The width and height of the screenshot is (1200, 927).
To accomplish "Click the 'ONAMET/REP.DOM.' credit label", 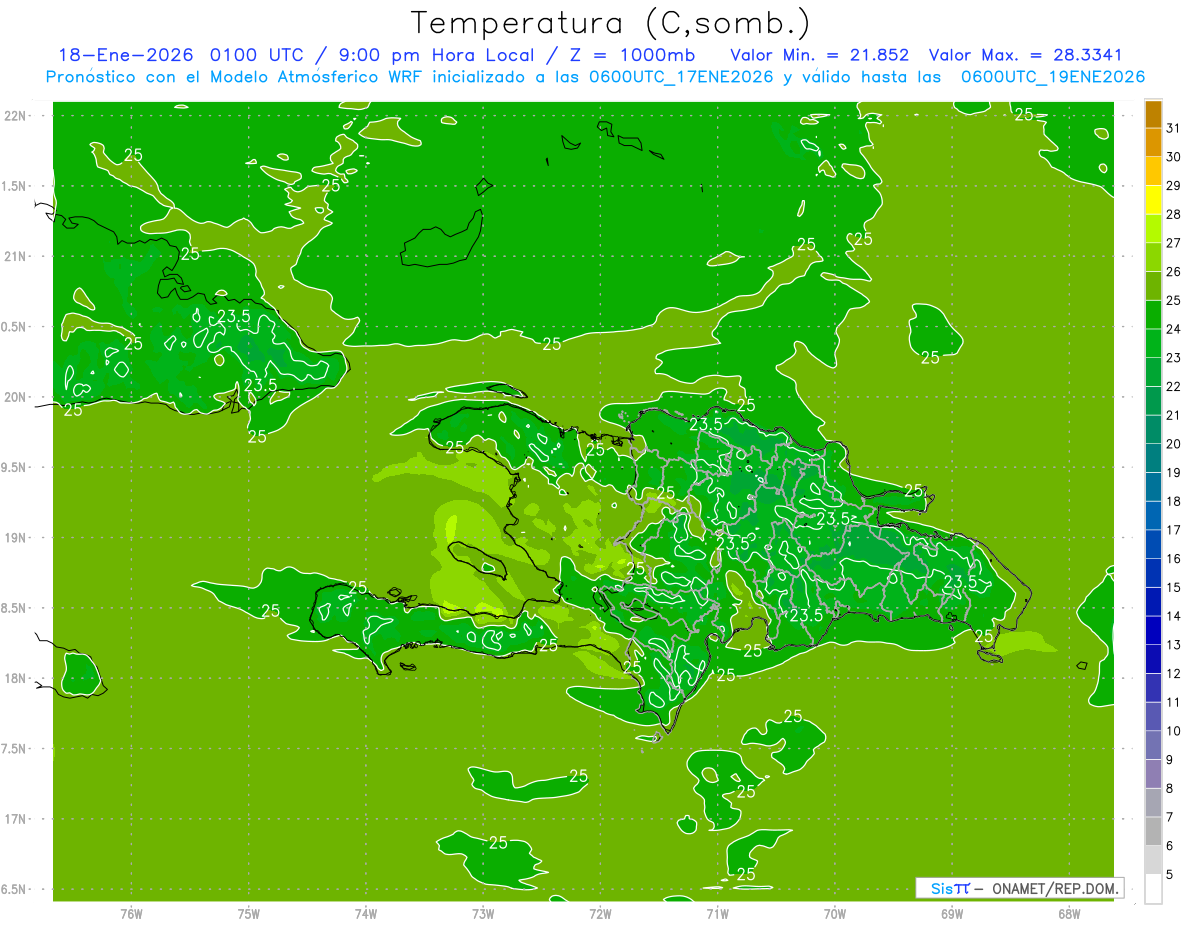I will (x=1056, y=888).
